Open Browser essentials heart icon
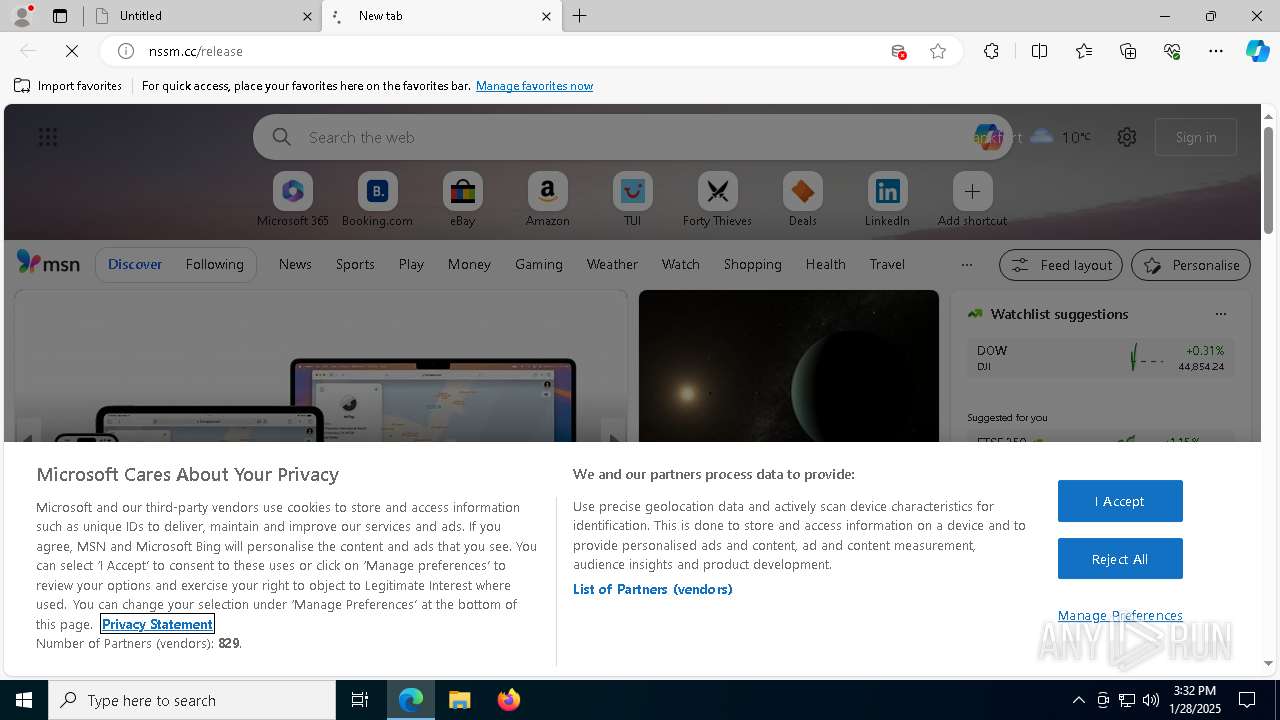The image size is (1280, 720). tap(1172, 51)
